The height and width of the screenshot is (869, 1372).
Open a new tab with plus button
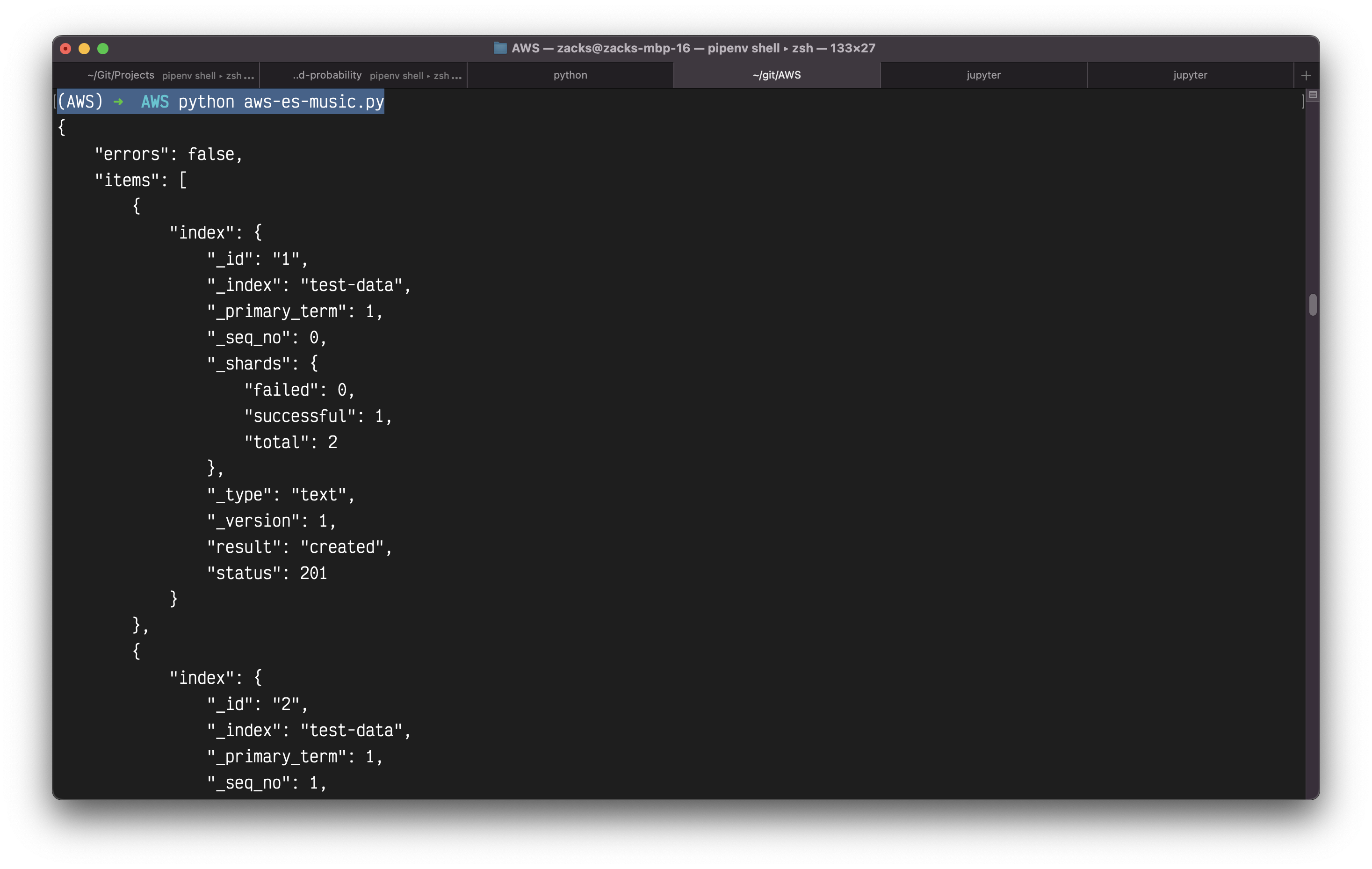(x=1306, y=75)
